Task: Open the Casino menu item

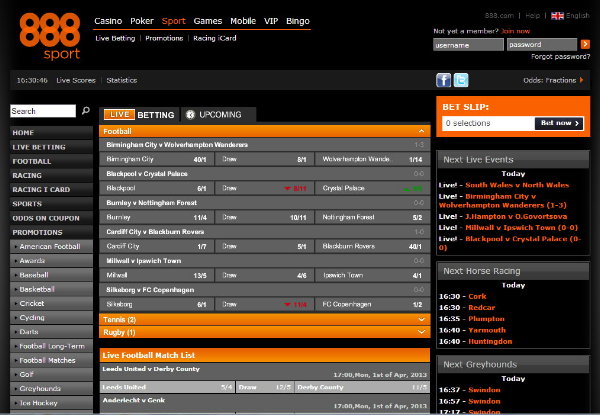Action: click(x=108, y=21)
